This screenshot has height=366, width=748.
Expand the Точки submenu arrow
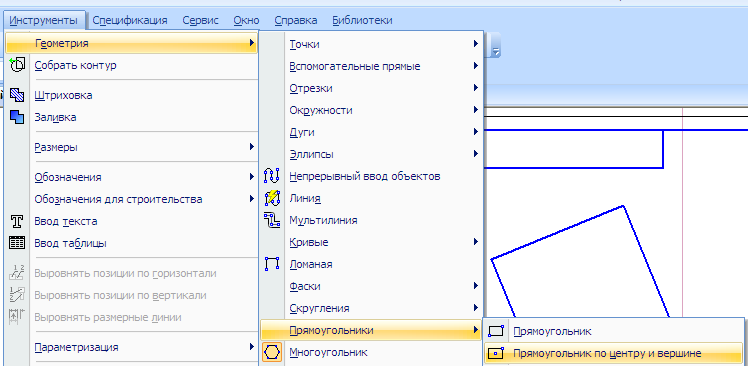coord(476,44)
